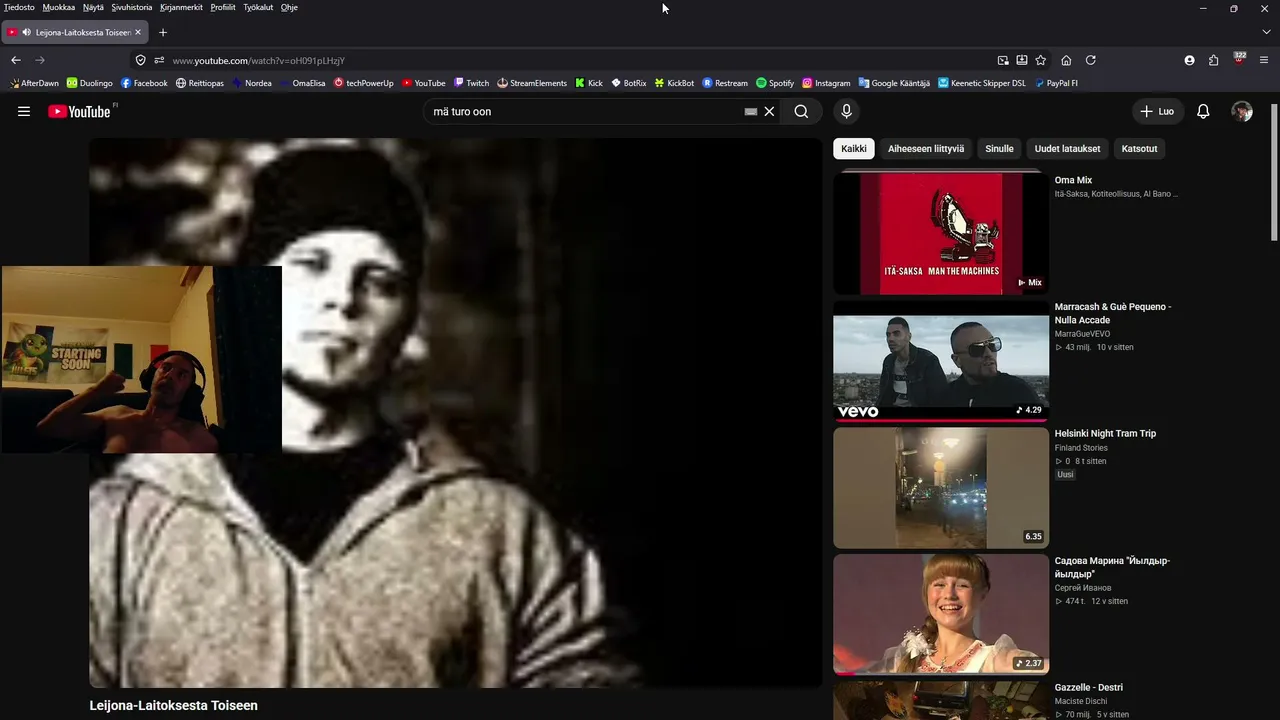Open a new browser tab
Screen dimensions: 1280x720
pyautogui.click(x=163, y=32)
